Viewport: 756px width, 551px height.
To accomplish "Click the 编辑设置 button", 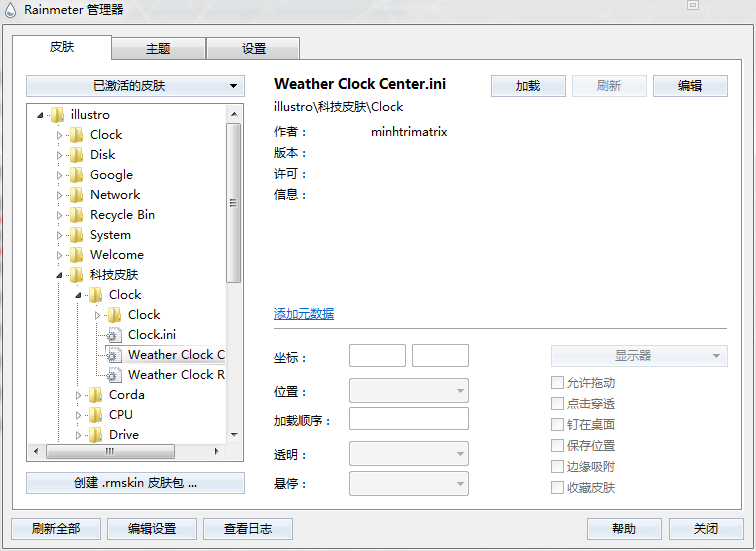I will [x=152, y=529].
